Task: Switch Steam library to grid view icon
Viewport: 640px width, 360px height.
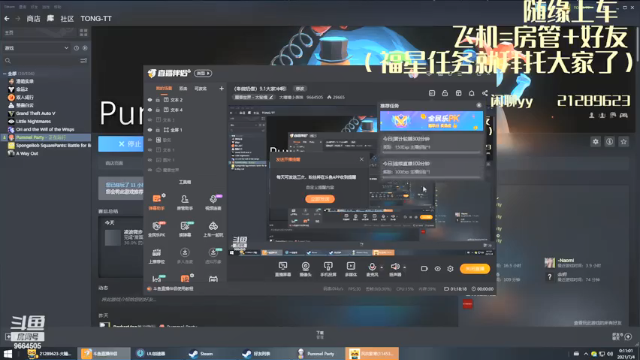Action: click(x=84, y=32)
